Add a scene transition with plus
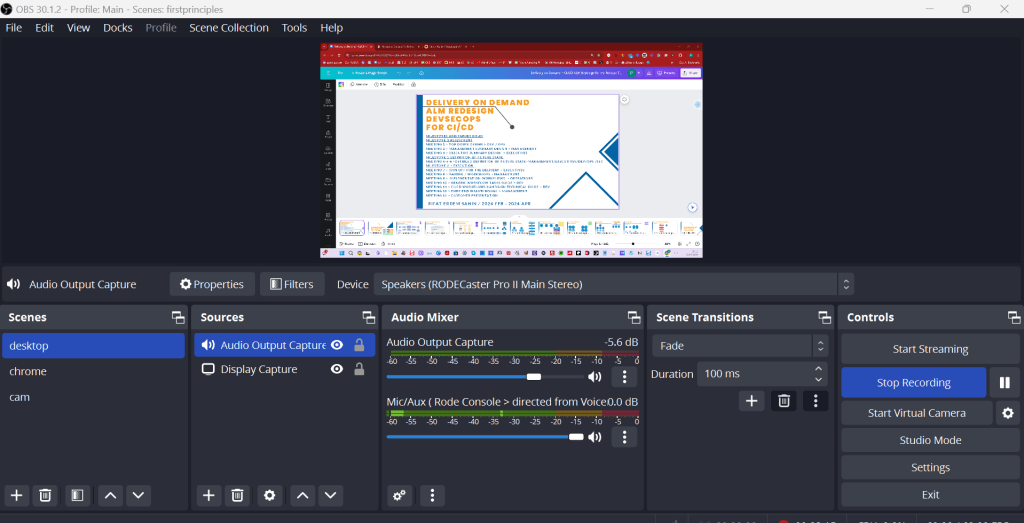 (752, 401)
